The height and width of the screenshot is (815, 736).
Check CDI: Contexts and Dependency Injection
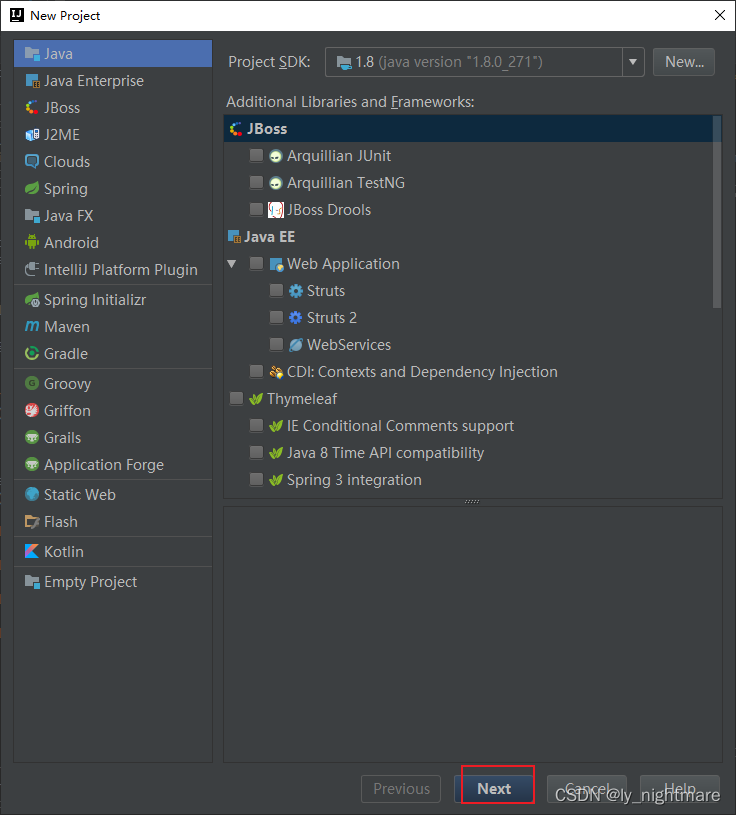(256, 372)
